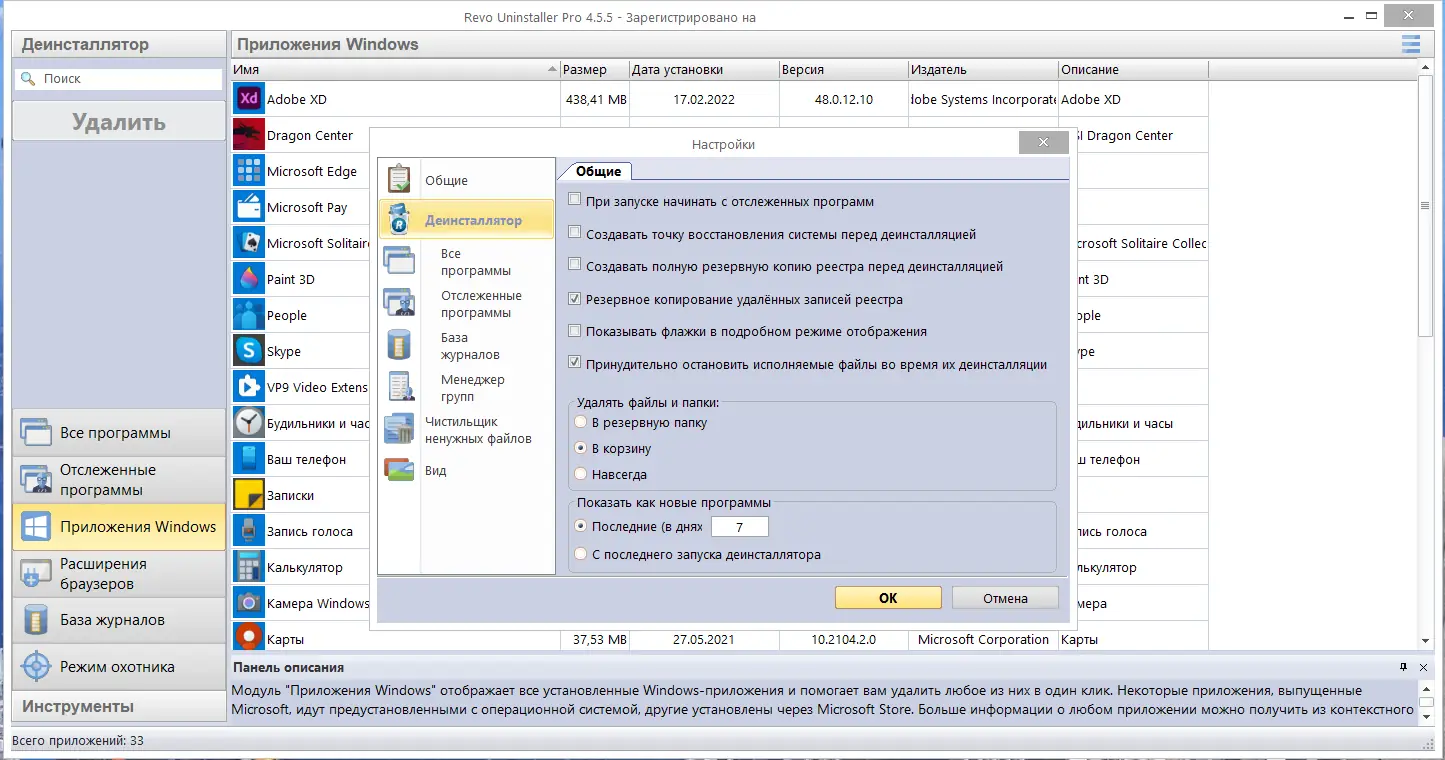Select Менеджер групп in settings tree
Viewport: 1445px width, 760px height.
click(x=473, y=388)
